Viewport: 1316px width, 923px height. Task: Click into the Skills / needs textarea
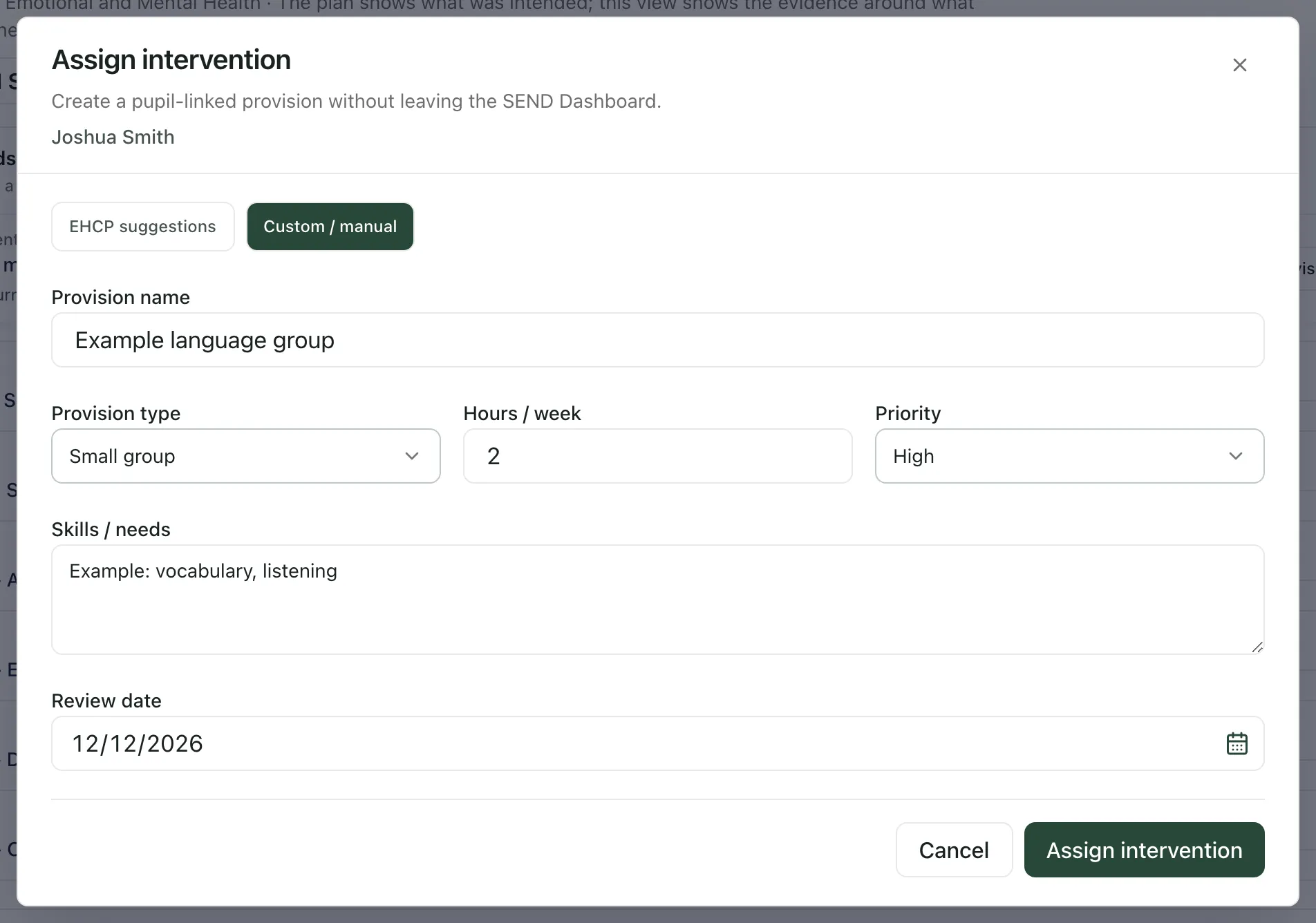[x=658, y=600]
